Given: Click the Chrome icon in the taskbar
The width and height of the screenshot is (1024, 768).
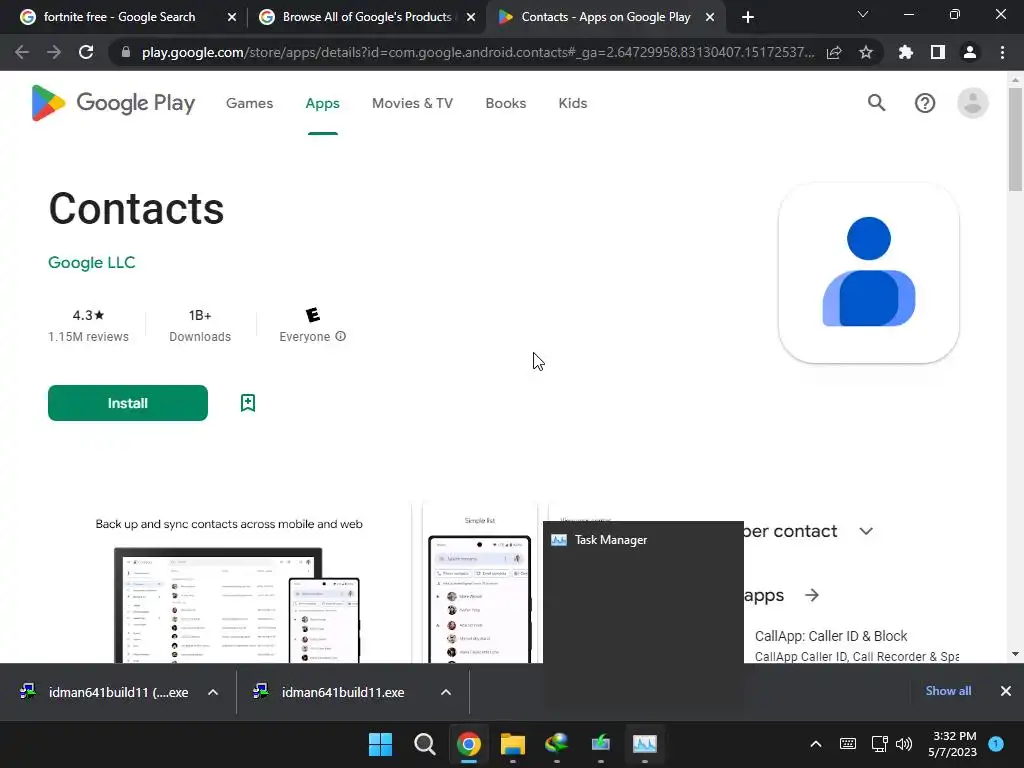Looking at the screenshot, I should [x=468, y=744].
